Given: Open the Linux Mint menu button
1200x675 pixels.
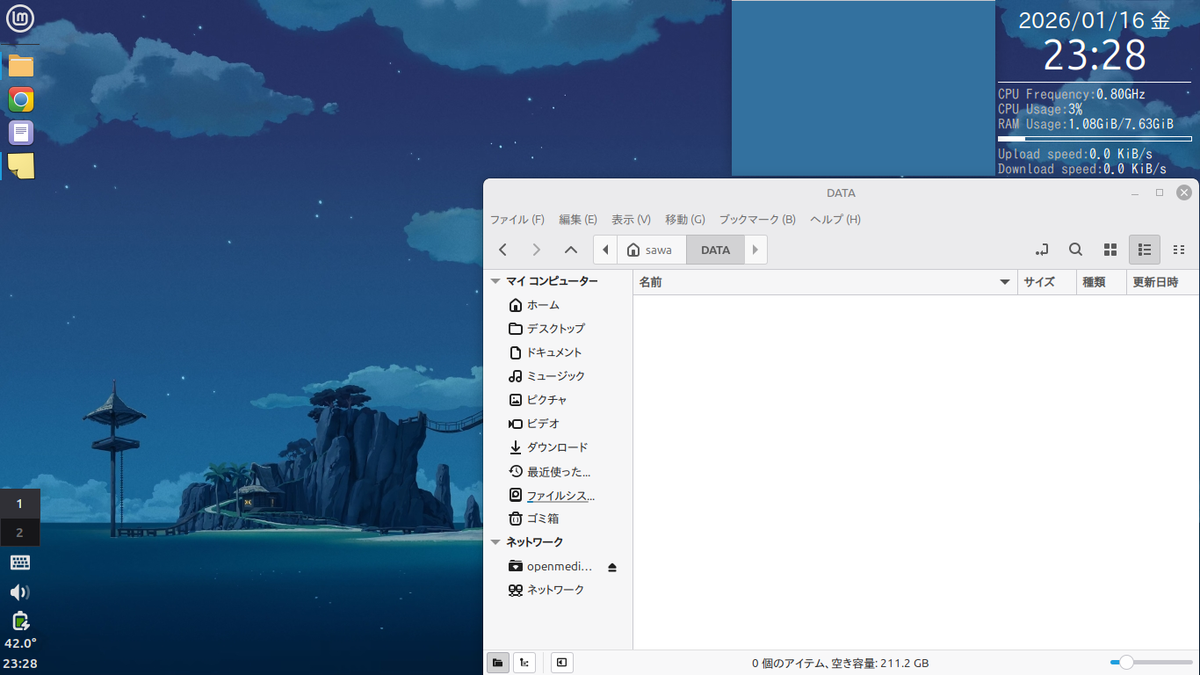Looking at the screenshot, I should 20,20.
